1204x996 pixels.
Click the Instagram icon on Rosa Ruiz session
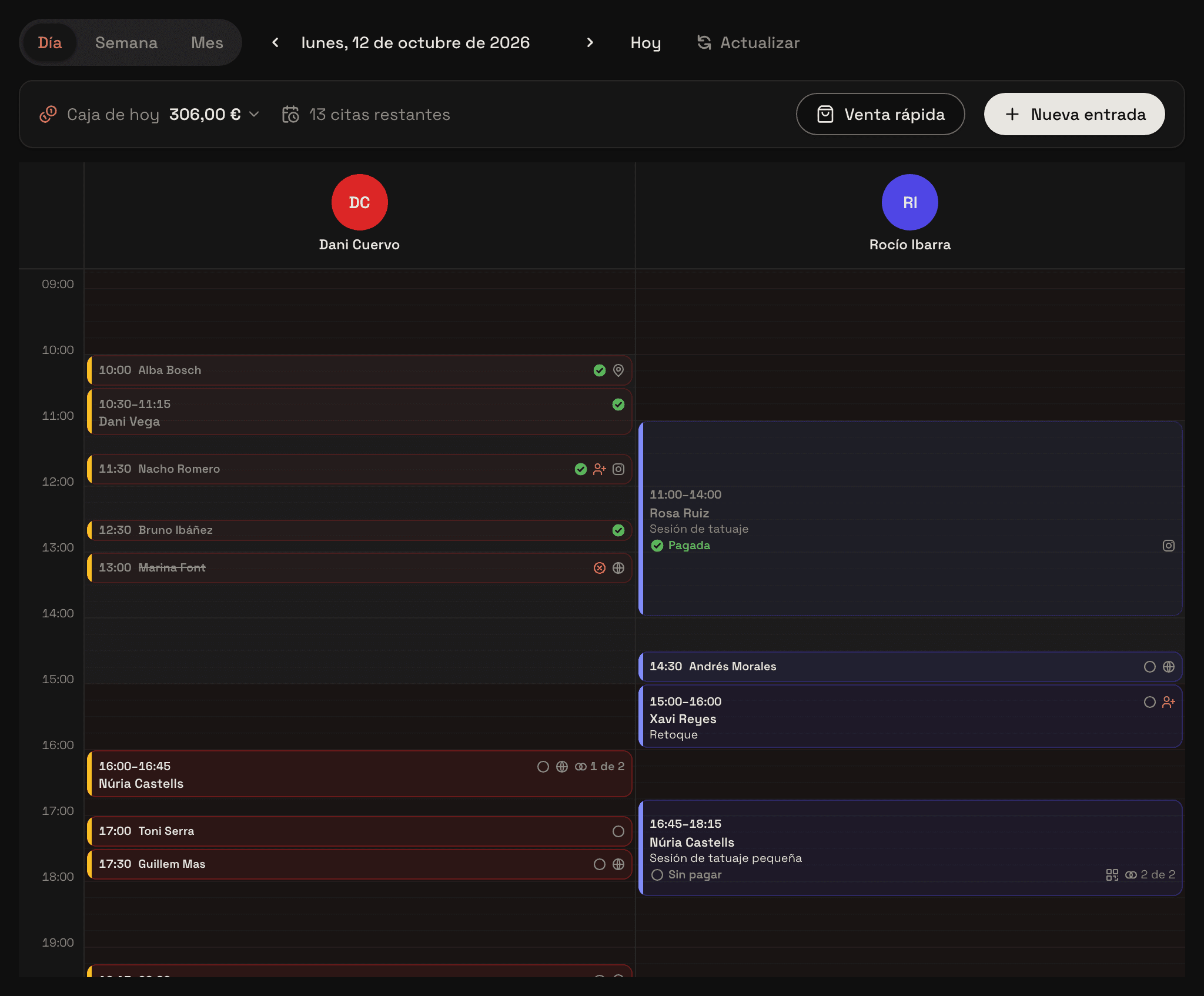pyautogui.click(x=1169, y=546)
